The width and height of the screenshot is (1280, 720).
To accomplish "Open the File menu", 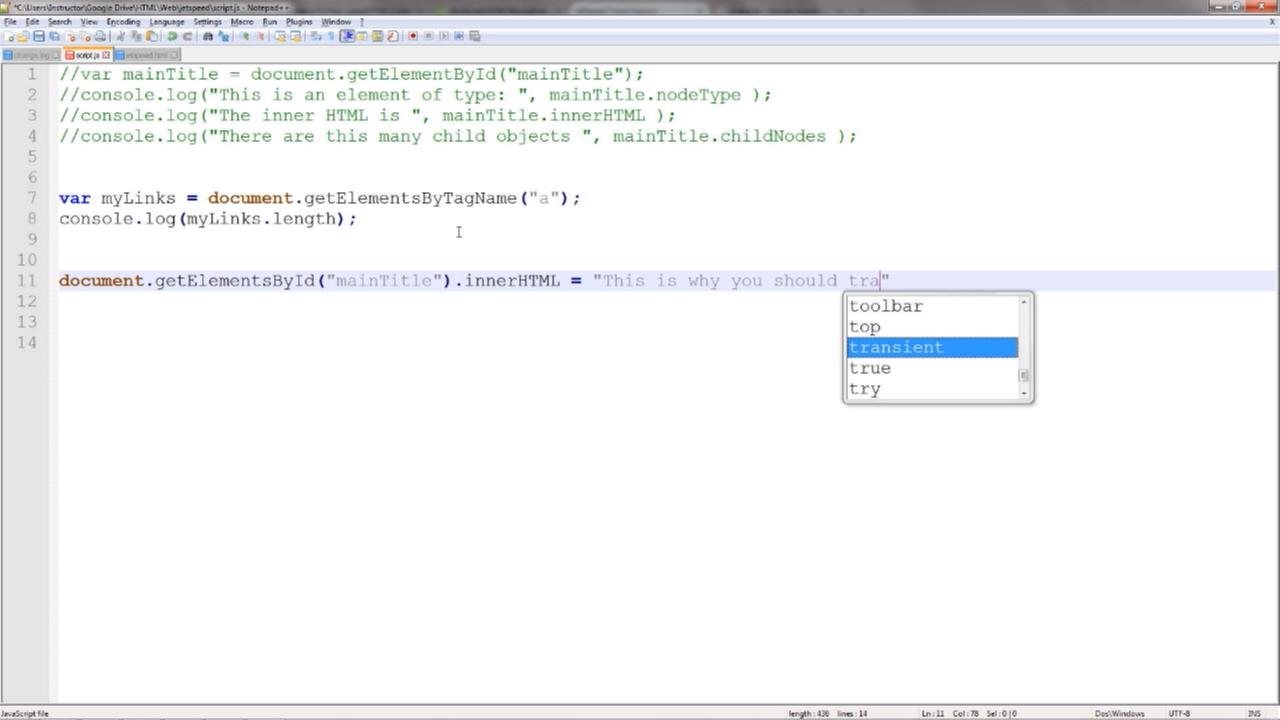I will point(10,21).
